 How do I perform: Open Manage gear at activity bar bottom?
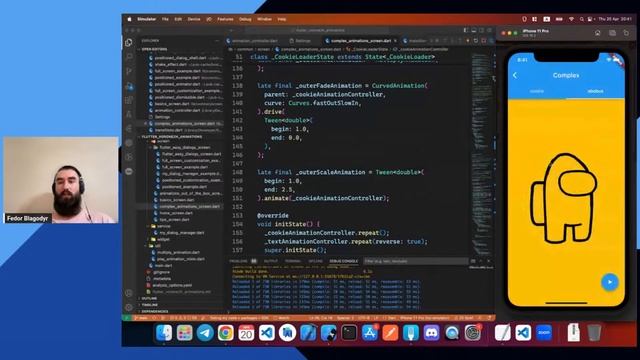pyautogui.click(x=129, y=307)
